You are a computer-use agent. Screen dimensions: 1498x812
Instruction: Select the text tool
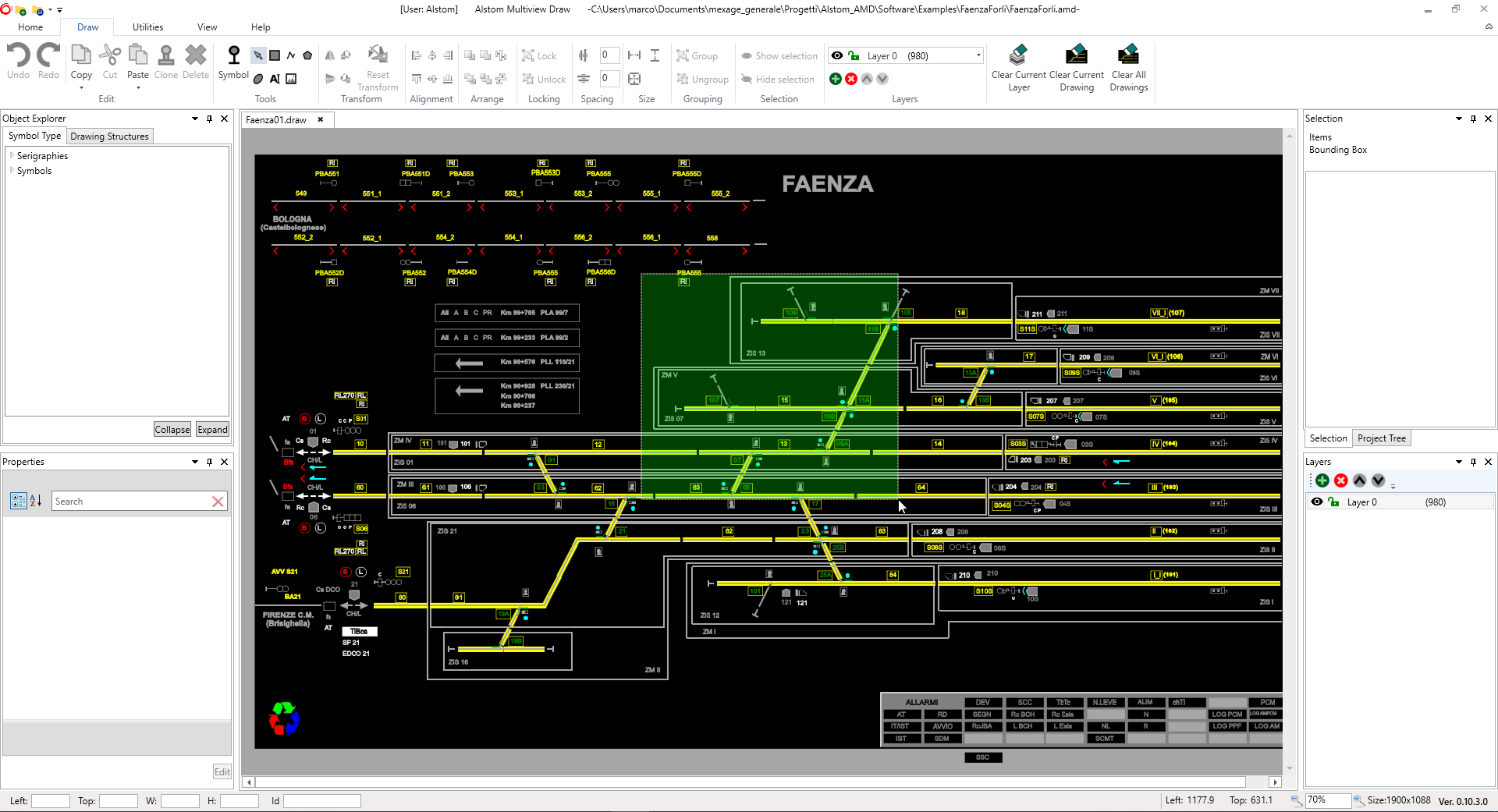click(275, 79)
